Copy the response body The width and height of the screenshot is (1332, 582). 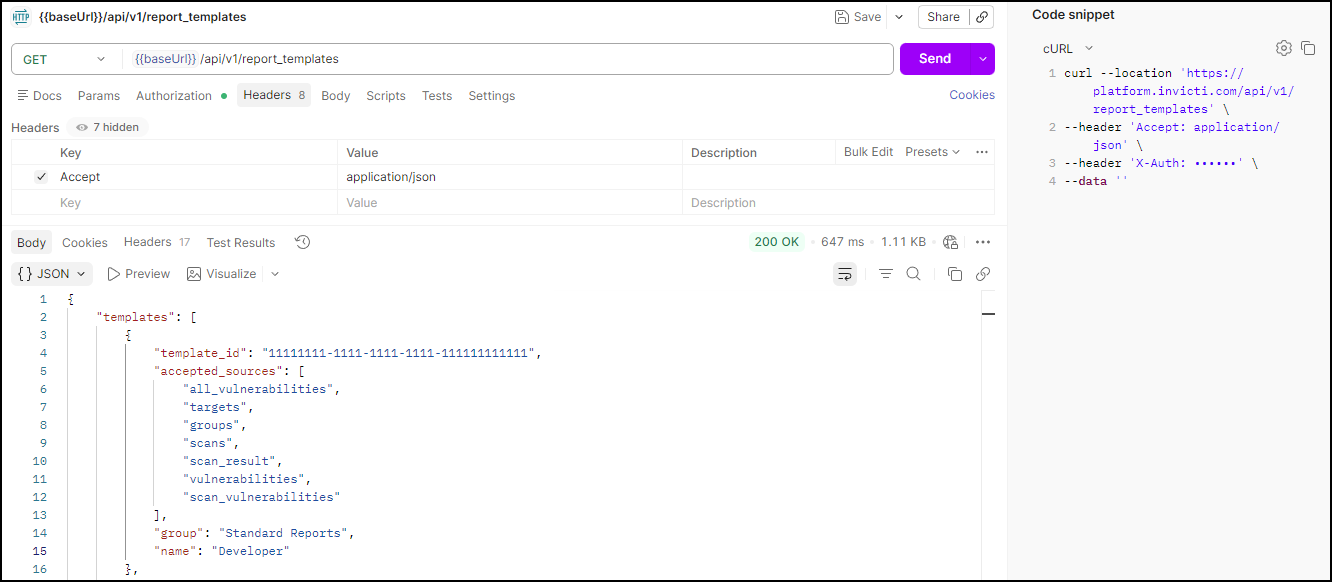pyautogui.click(x=954, y=273)
